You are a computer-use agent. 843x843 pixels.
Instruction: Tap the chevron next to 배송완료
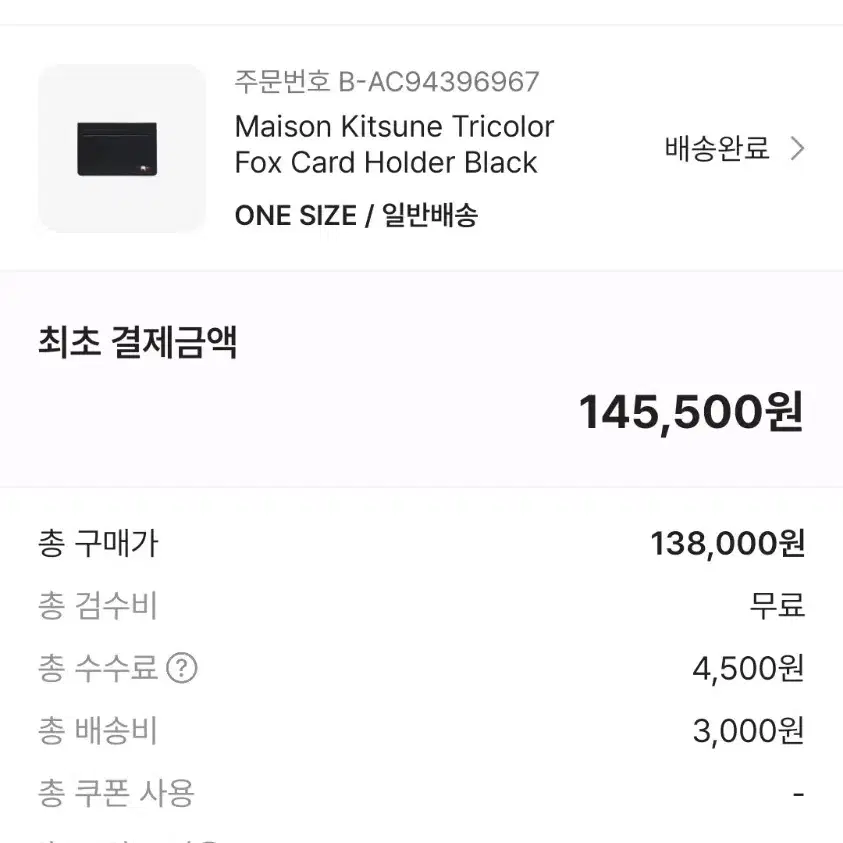797,148
